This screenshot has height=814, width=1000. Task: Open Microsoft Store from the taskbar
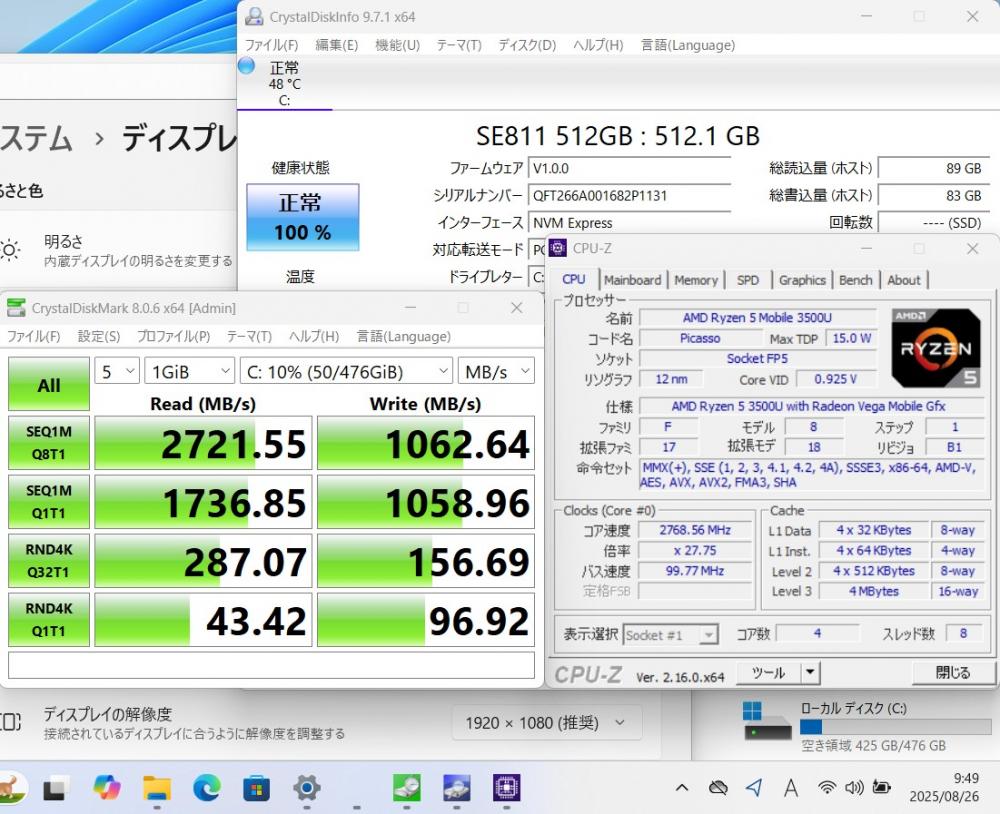pos(256,788)
